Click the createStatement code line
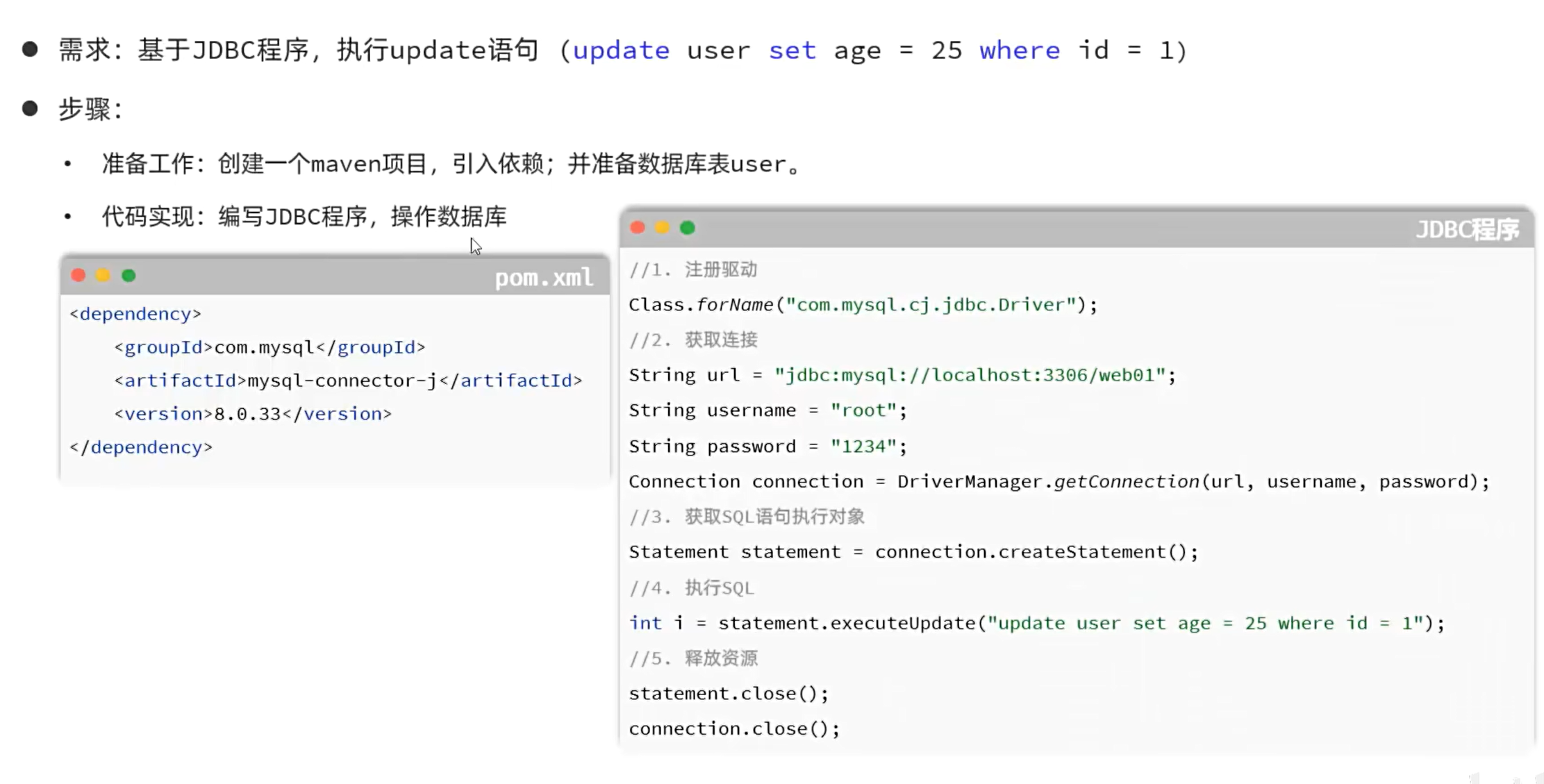 [913, 552]
